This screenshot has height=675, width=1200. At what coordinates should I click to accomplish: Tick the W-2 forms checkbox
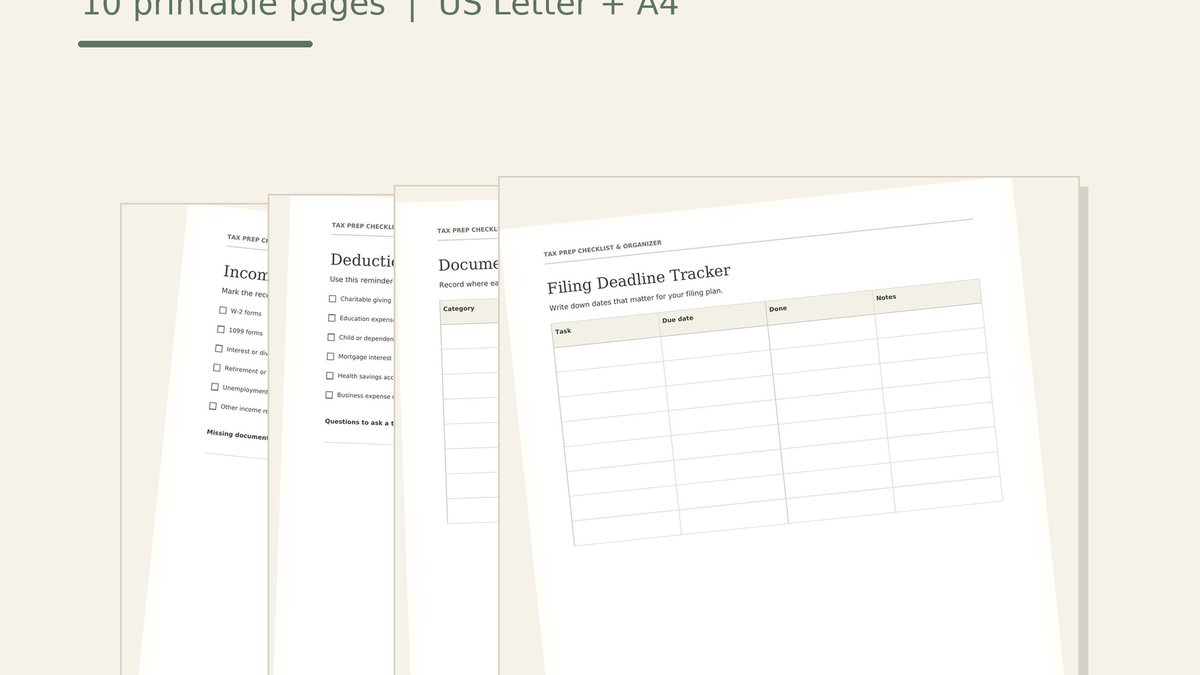coord(223,310)
